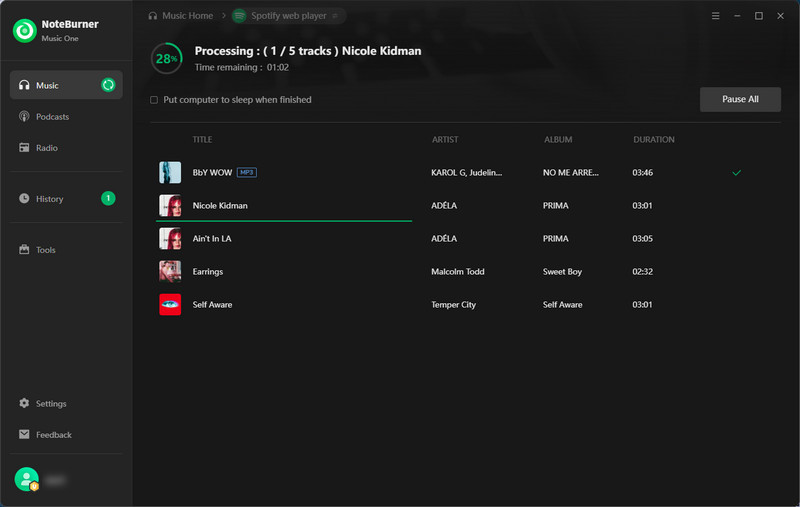Click the Radio icon in sidebar

click(x=24, y=147)
